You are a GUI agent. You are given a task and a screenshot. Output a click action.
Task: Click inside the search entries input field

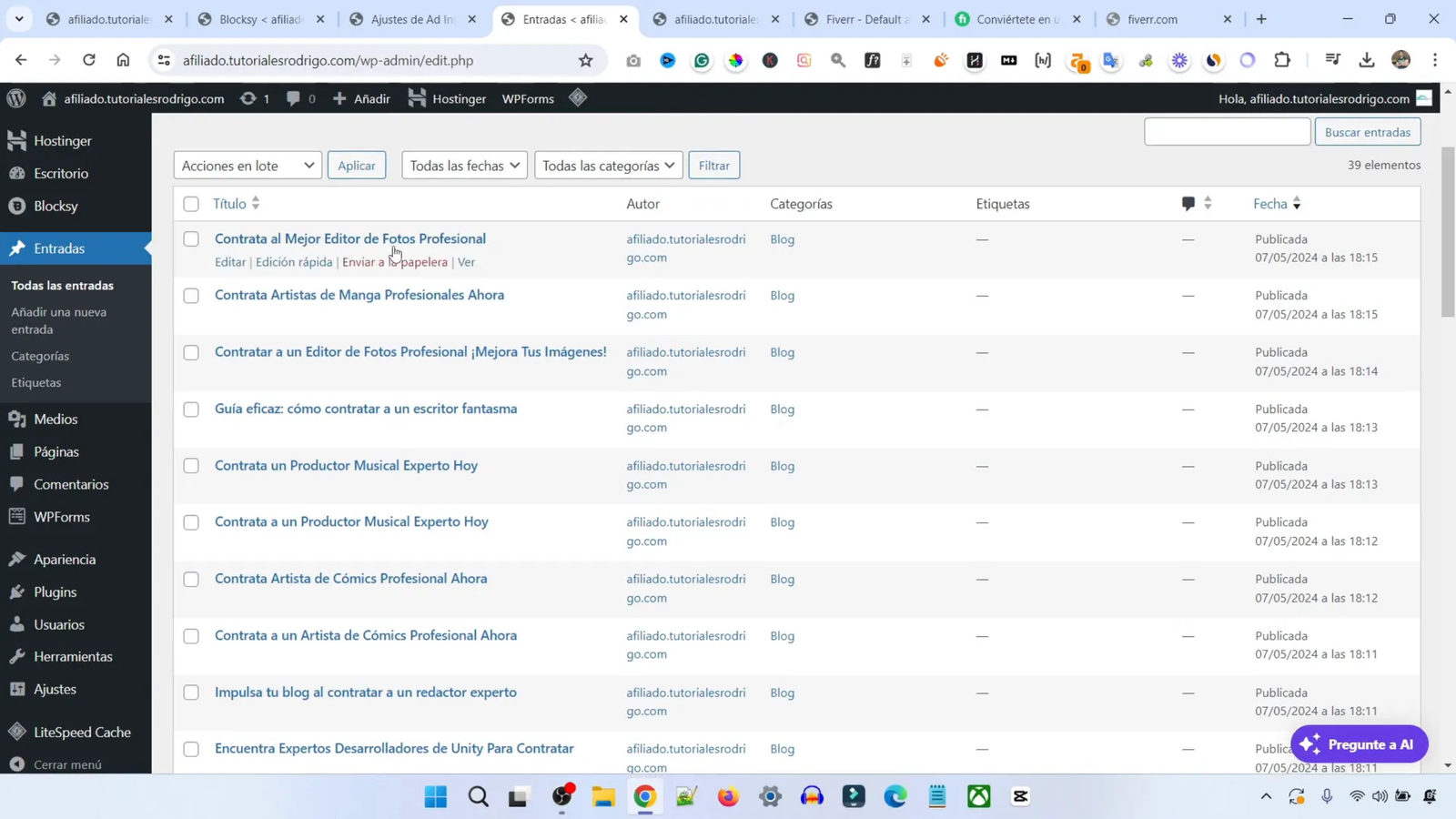coord(1227,131)
